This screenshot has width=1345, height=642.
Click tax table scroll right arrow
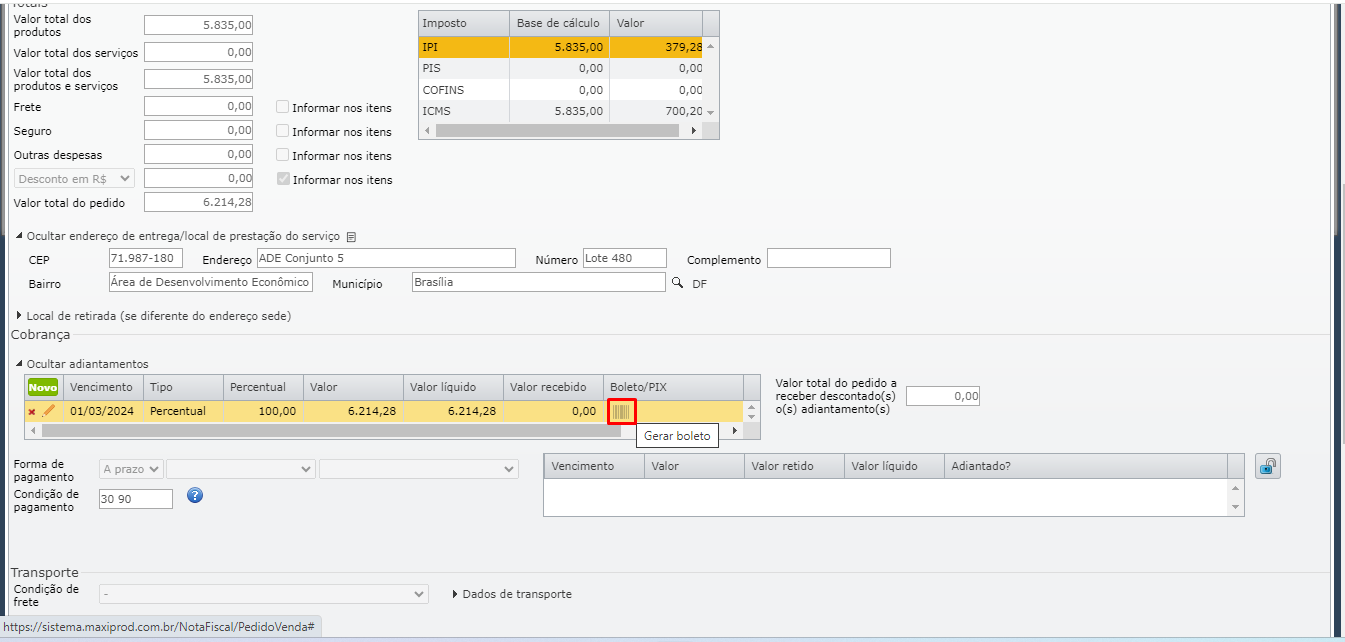point(696,130)
